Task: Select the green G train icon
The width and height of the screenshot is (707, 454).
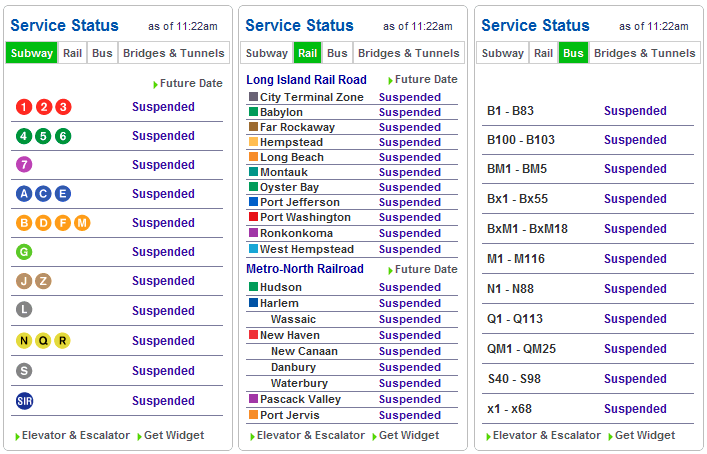Action: point(25,252)
